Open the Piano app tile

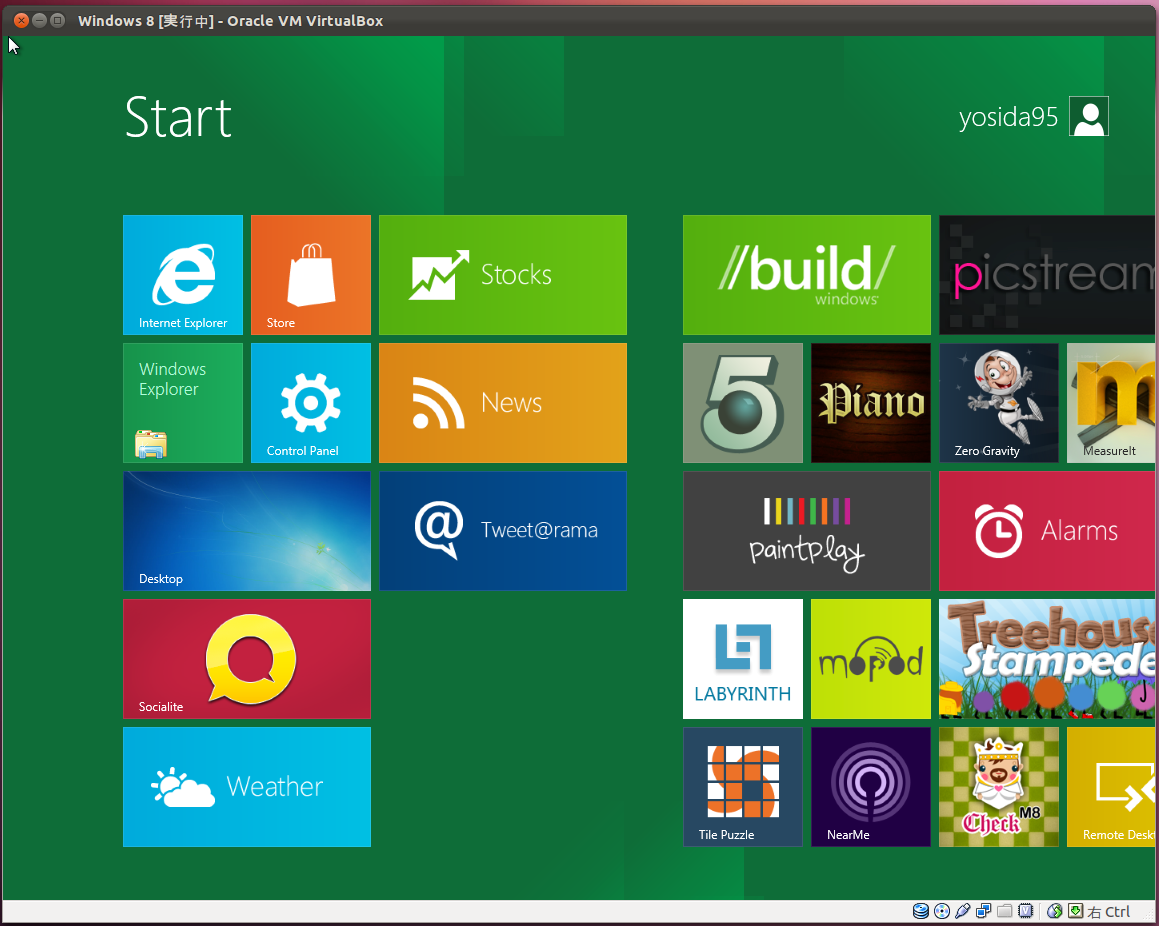871,403
